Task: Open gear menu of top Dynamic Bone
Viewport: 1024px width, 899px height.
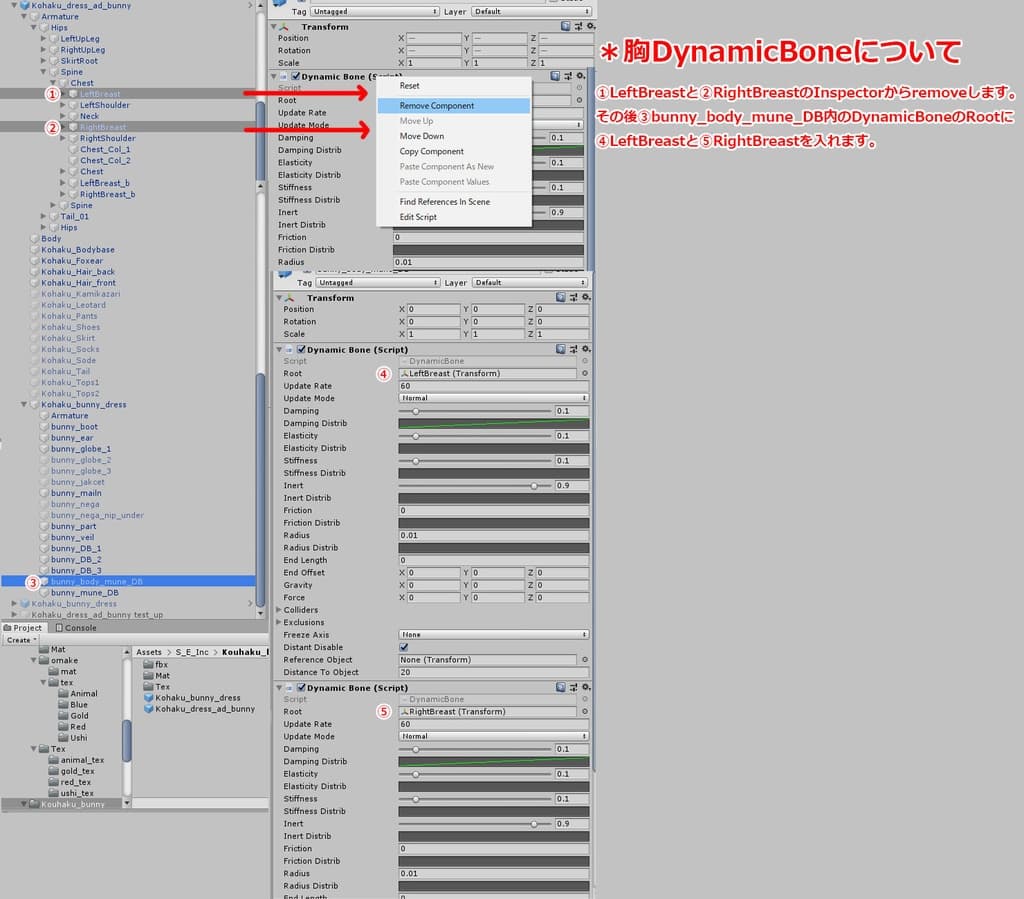Action: [x=580, y=76]
